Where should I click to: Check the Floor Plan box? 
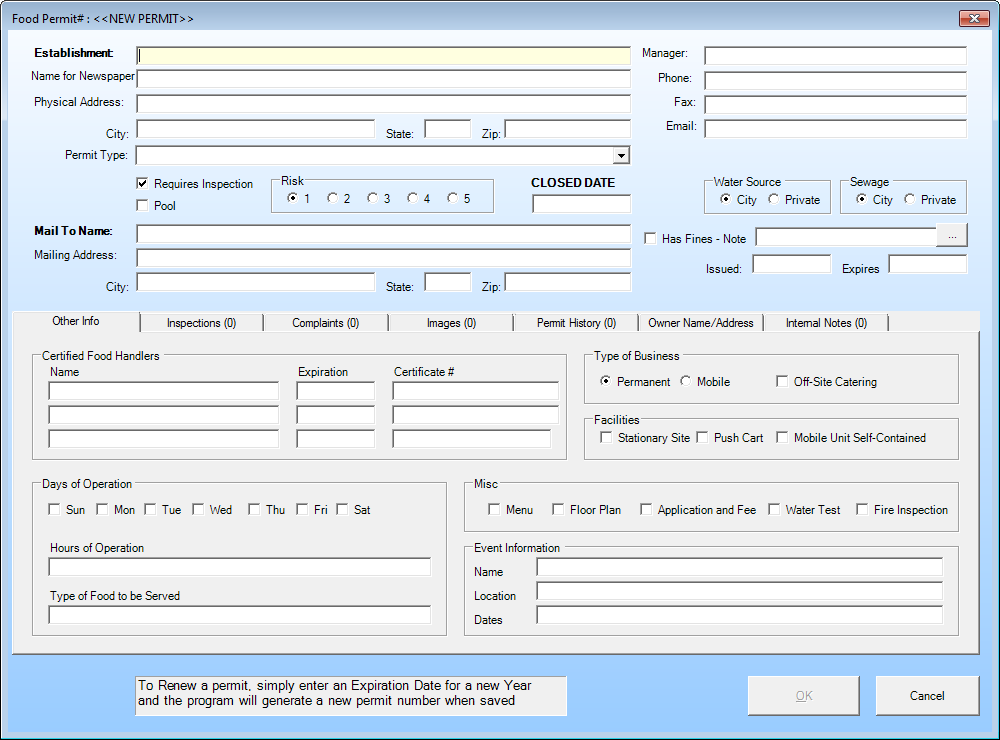(558, 509)
